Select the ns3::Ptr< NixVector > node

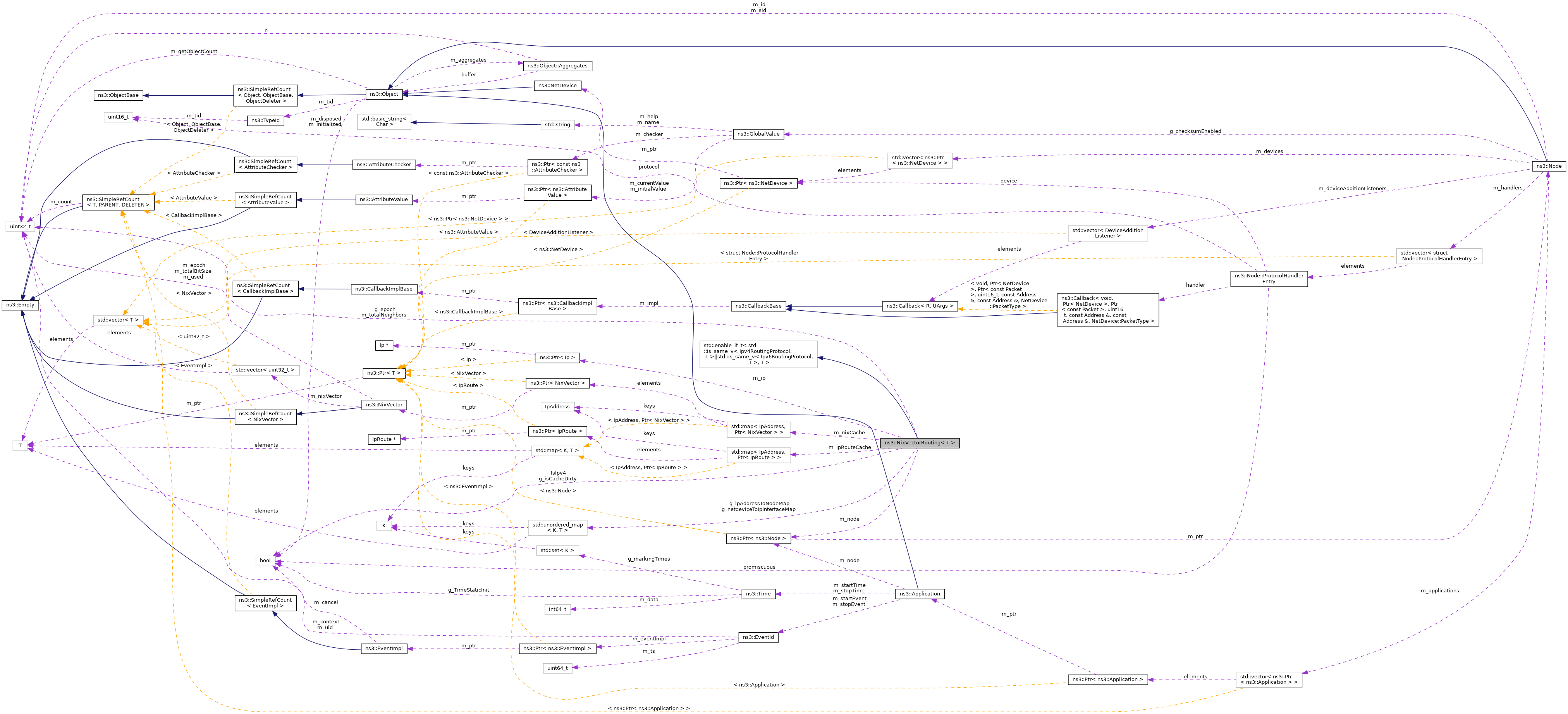(557, 383)
